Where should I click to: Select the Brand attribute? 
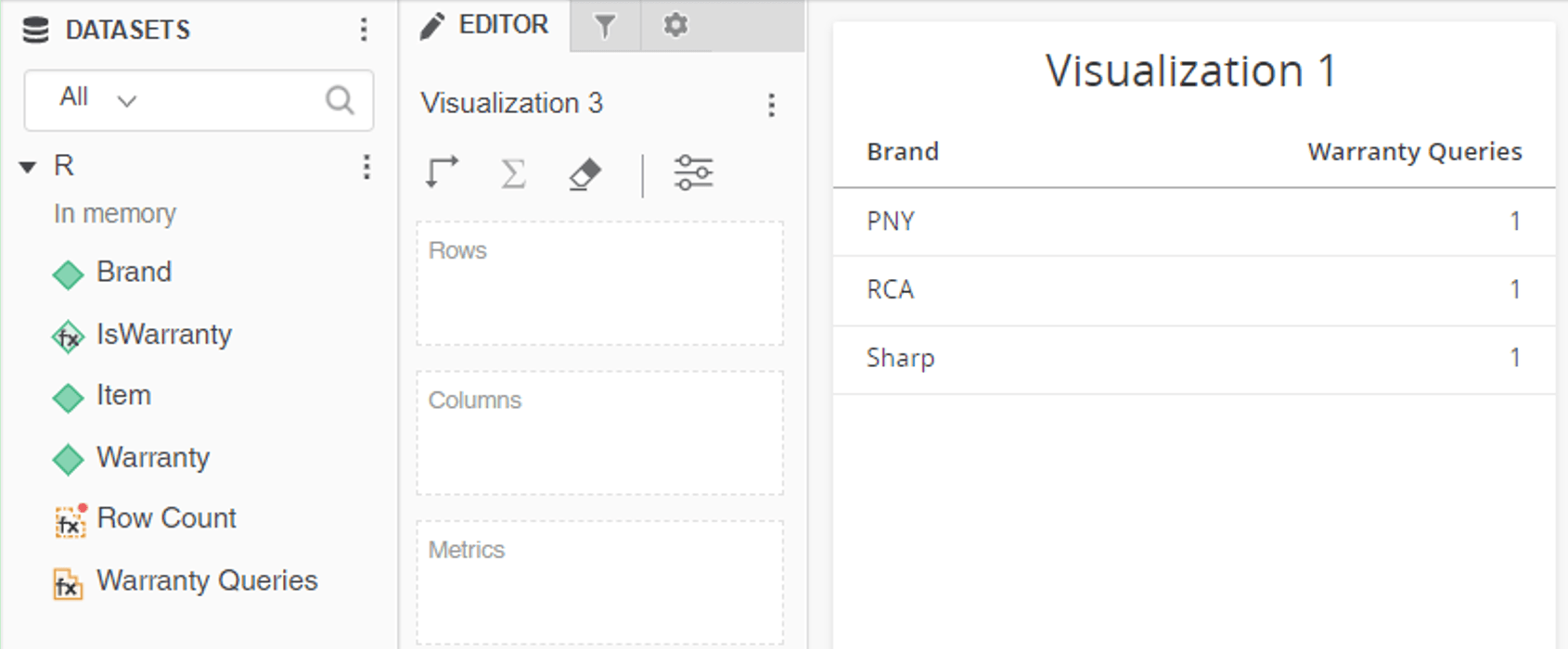pos(134,272)
